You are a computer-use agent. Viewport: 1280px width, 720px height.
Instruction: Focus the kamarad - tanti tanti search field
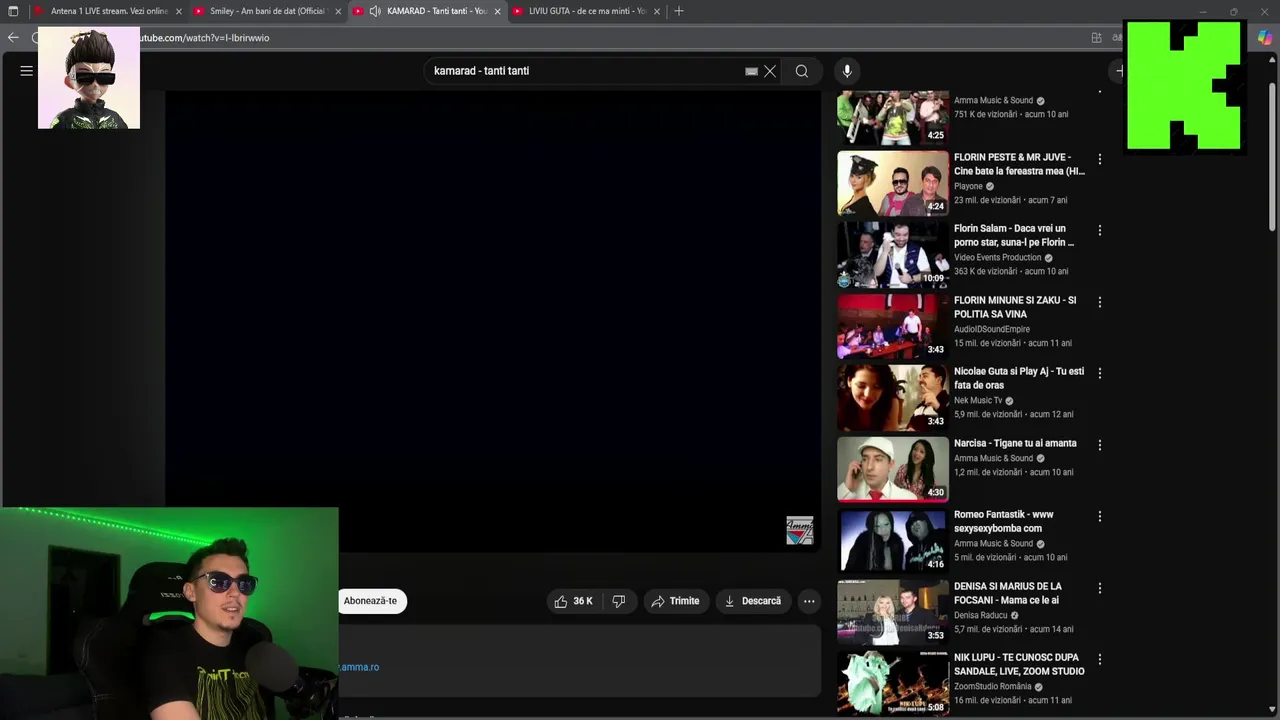point(585,71)
